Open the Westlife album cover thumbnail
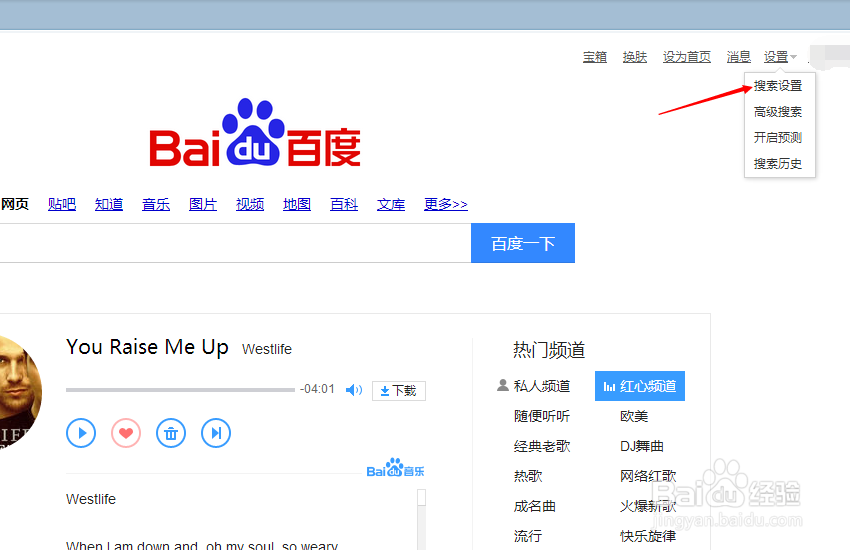The image size is (850, 550). pos(20,392)
